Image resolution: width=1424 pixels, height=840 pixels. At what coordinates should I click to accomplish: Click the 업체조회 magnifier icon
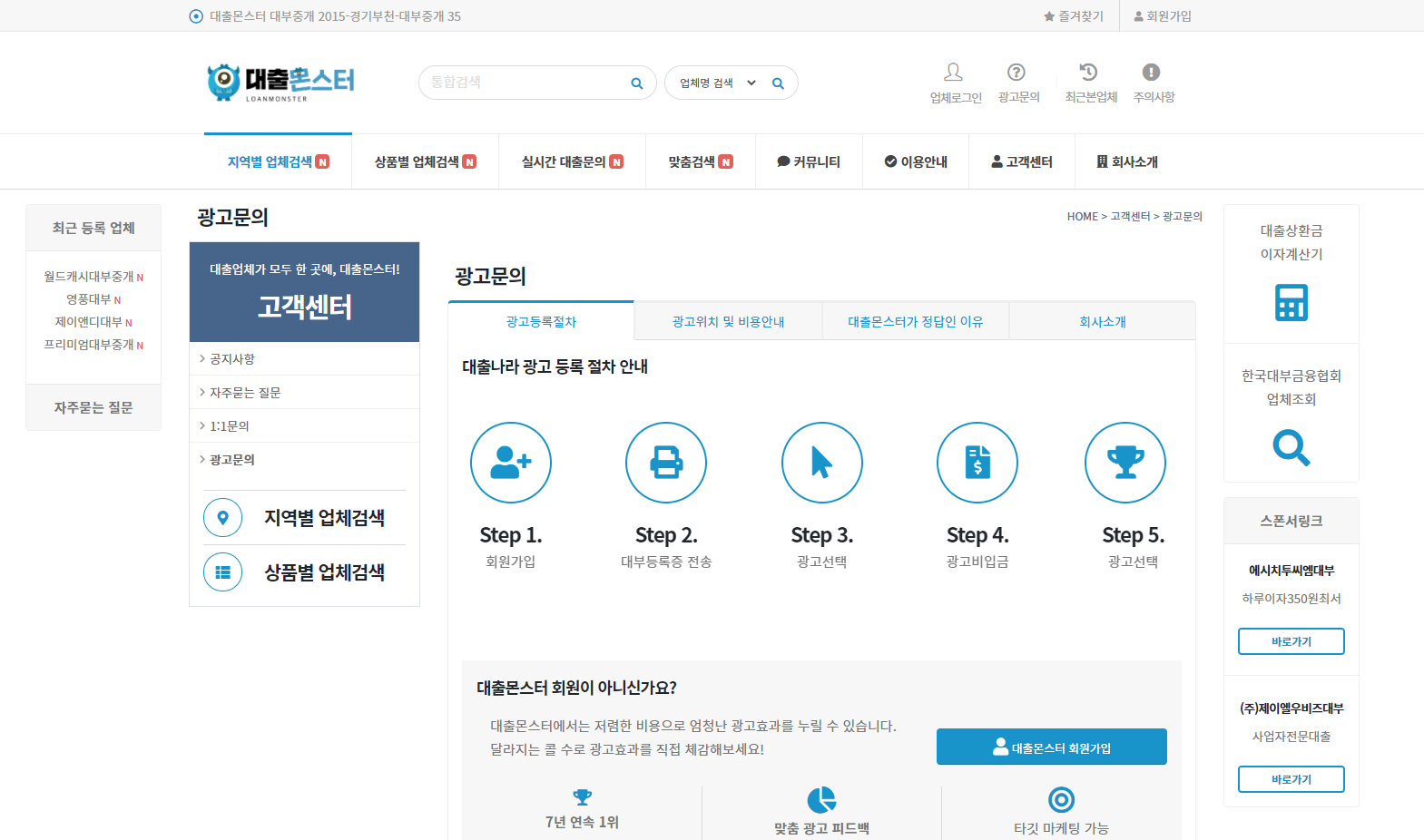[x=1291, y=447]
